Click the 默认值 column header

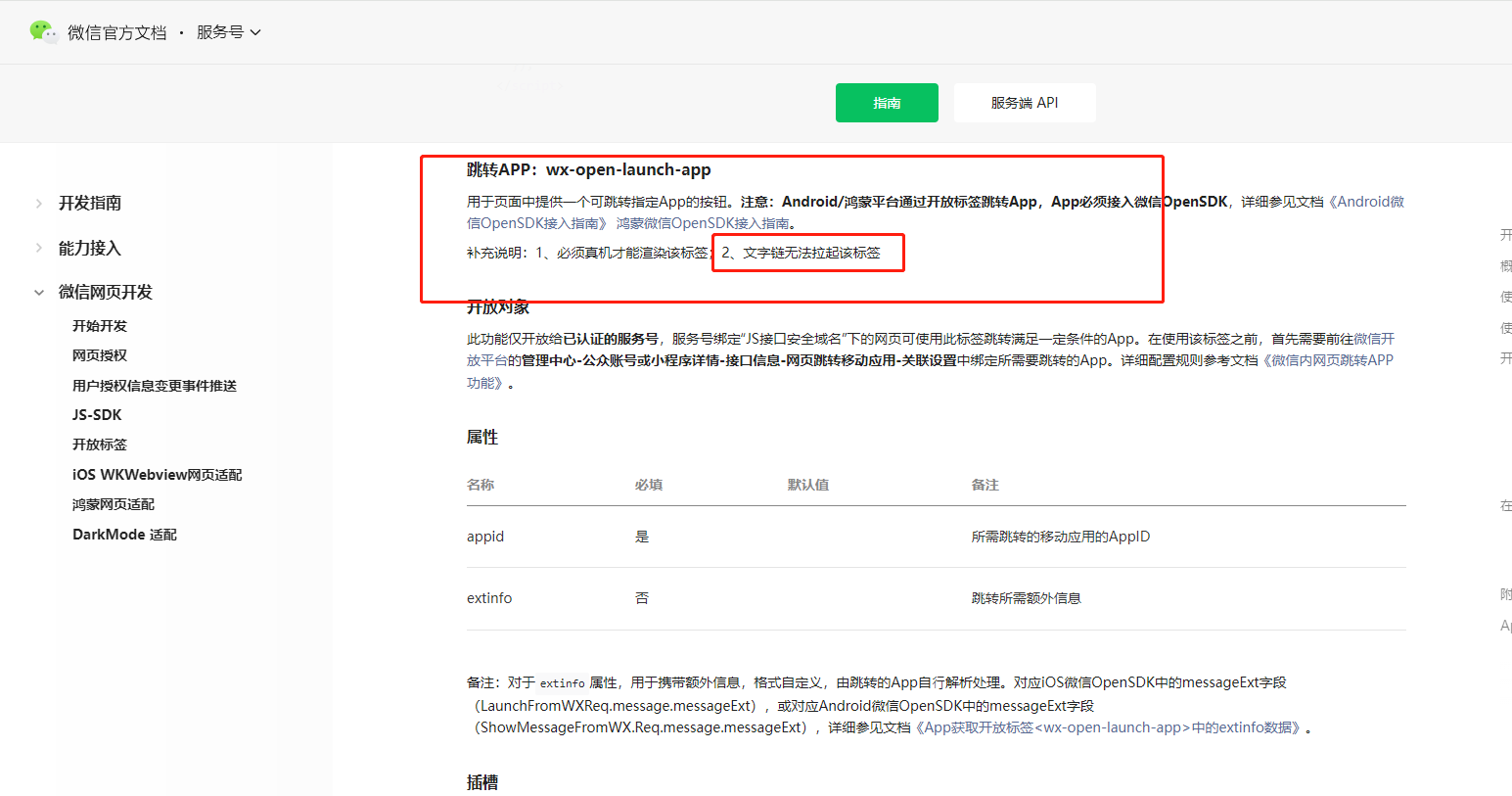click(x=808, y=485)
